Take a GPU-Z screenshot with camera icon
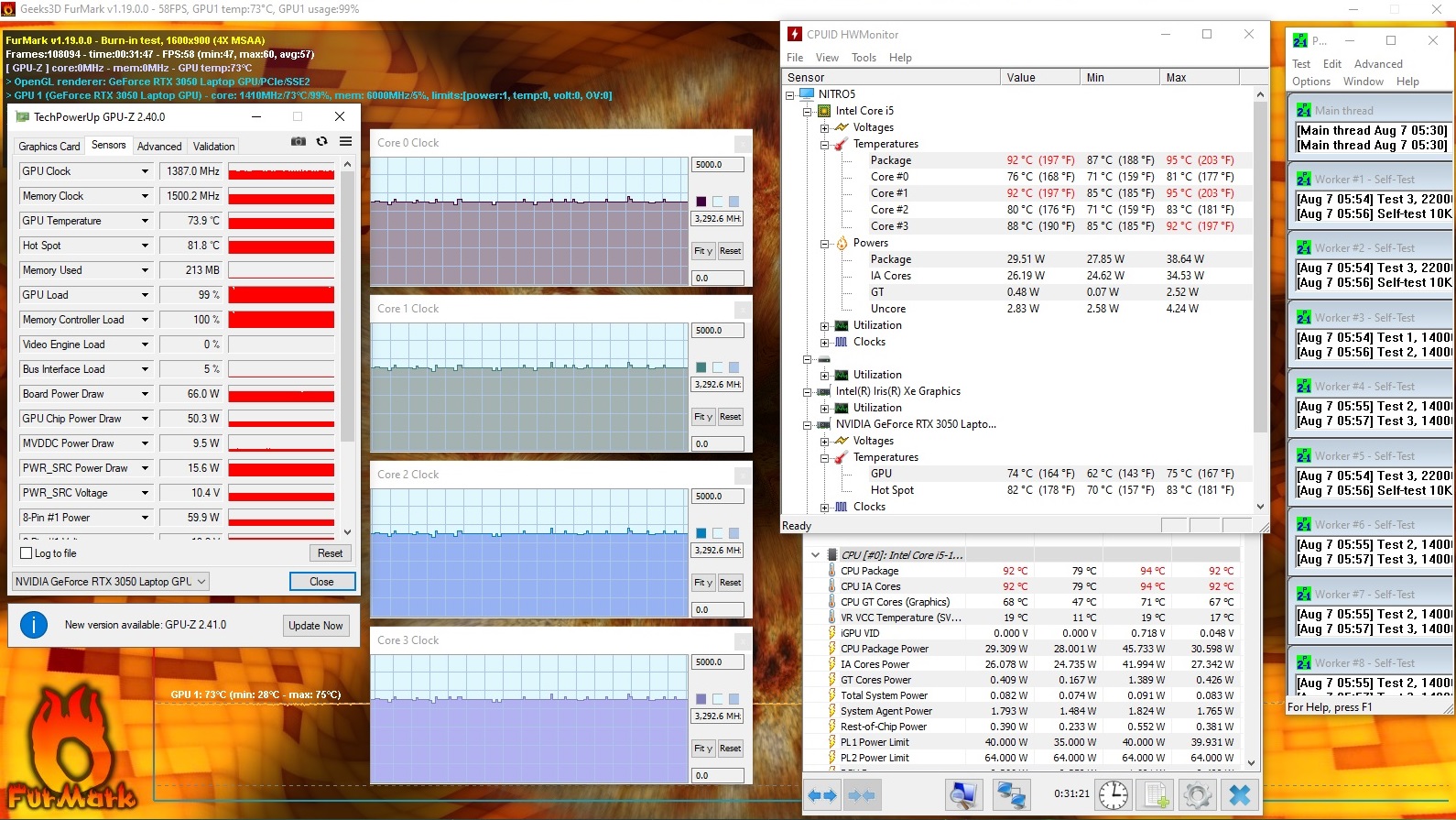 click(x=299, y=142)
